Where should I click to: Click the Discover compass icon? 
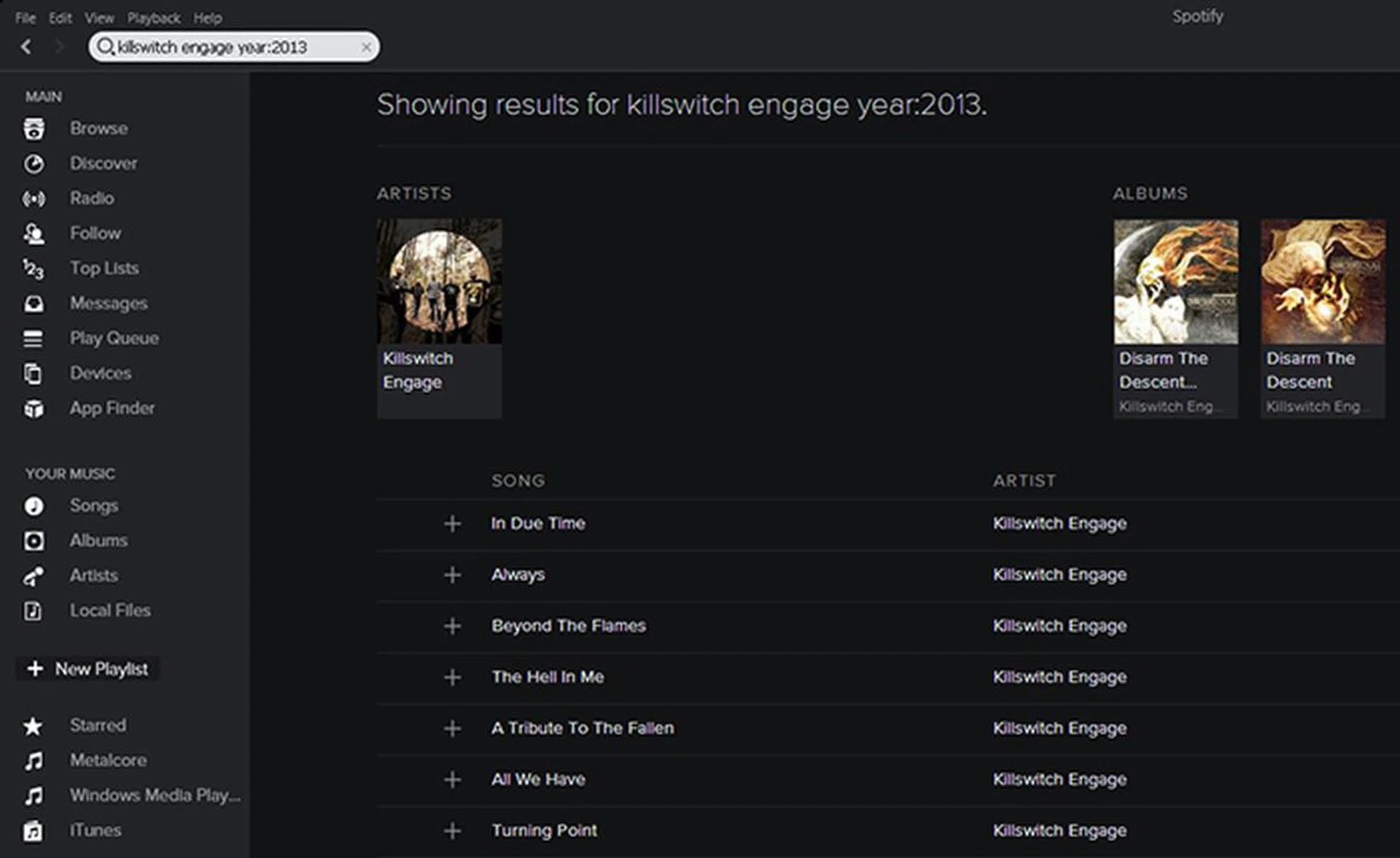click(34, 164)
